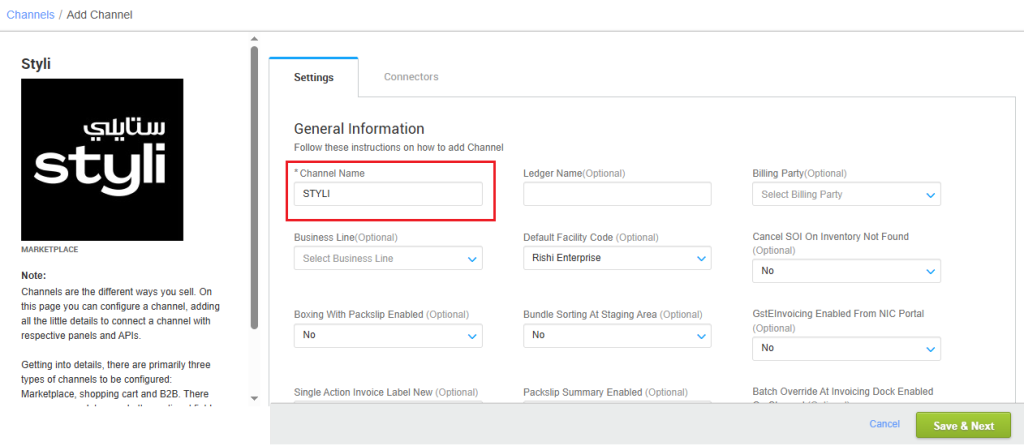Open the Connectors tab

[411, 77]
